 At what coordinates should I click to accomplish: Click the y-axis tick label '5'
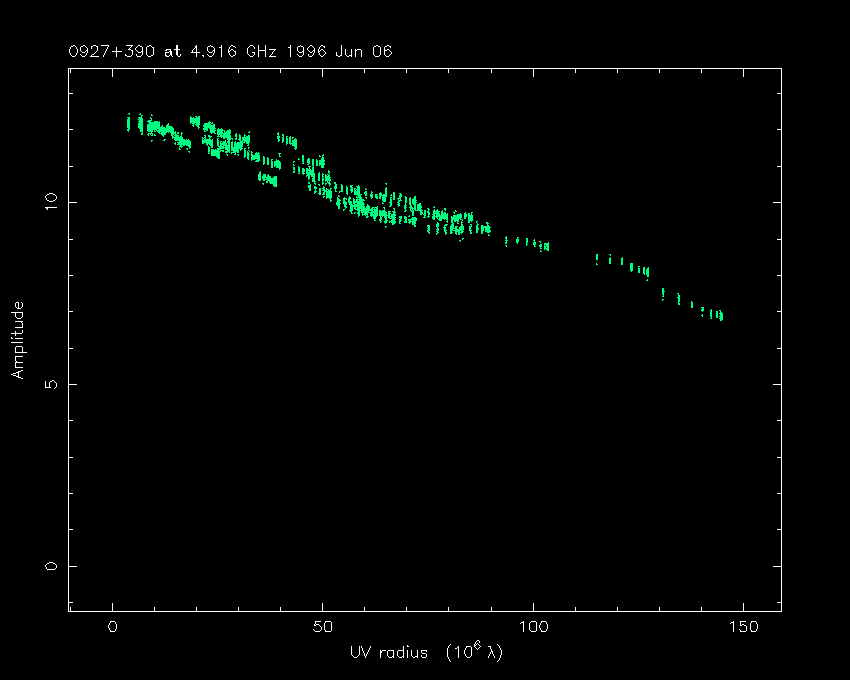[51, 384]
